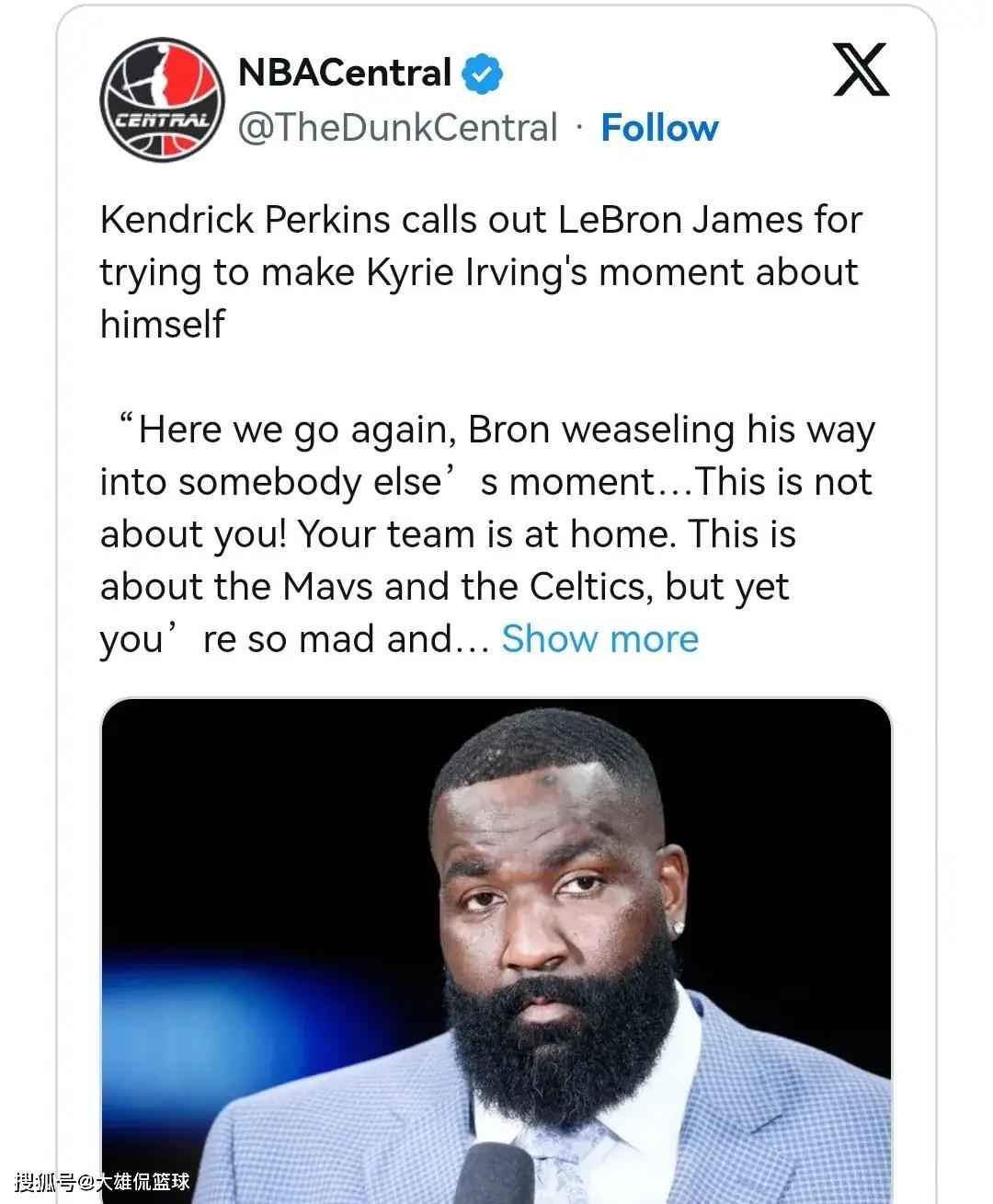Click the X logo in the tweet corner
Screen dimensions: 993x1204
click(861, 70)
